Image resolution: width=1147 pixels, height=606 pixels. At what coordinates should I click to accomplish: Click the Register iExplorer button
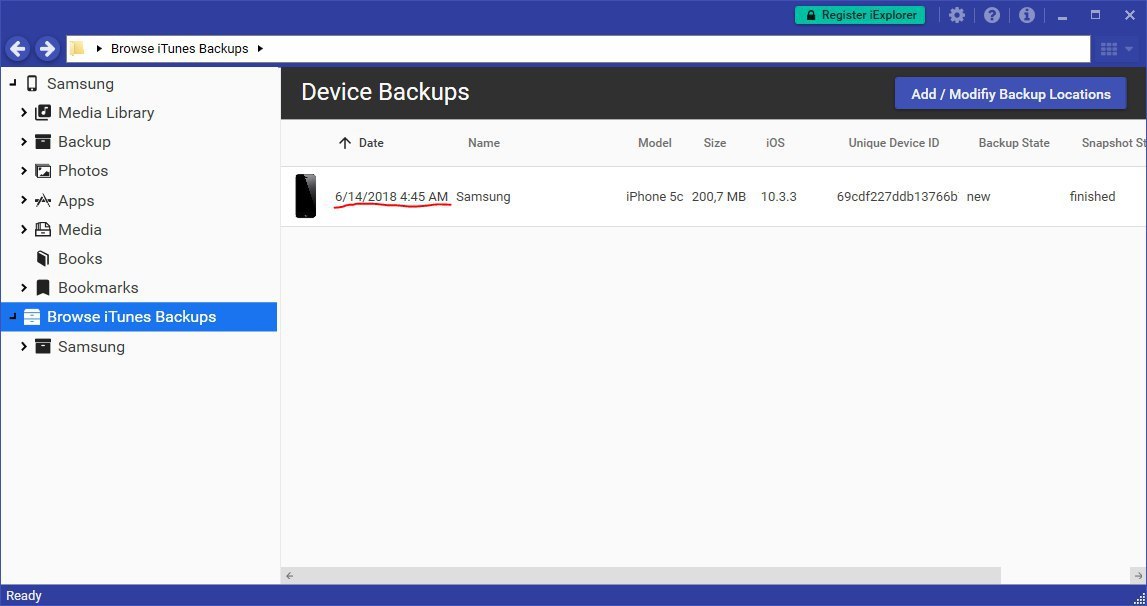(x=859, y=15)
